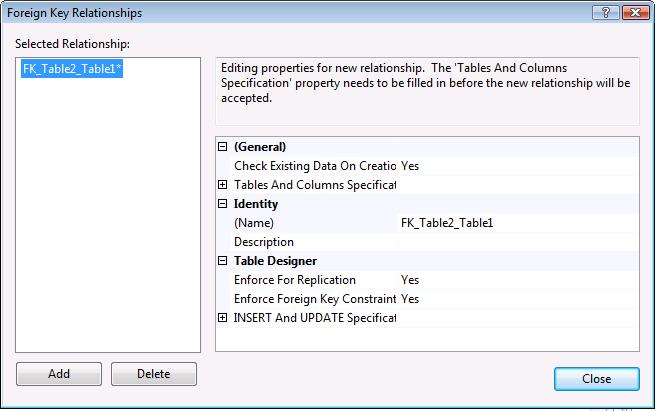The image size is (658, 411).
Task: Collapse the Identity property category
Action: (x=223, y=204)
